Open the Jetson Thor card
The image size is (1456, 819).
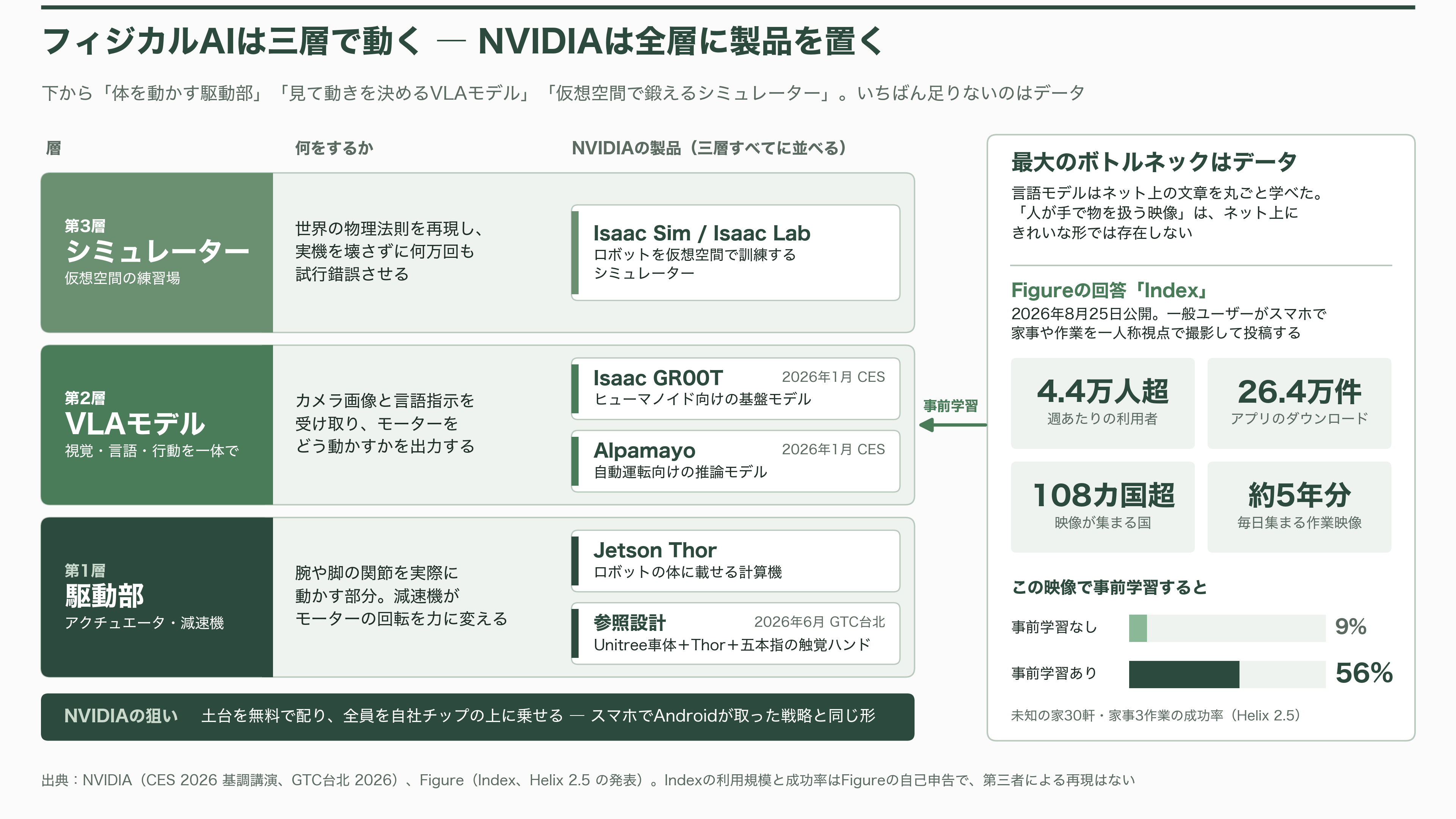(x=735, y=561)
